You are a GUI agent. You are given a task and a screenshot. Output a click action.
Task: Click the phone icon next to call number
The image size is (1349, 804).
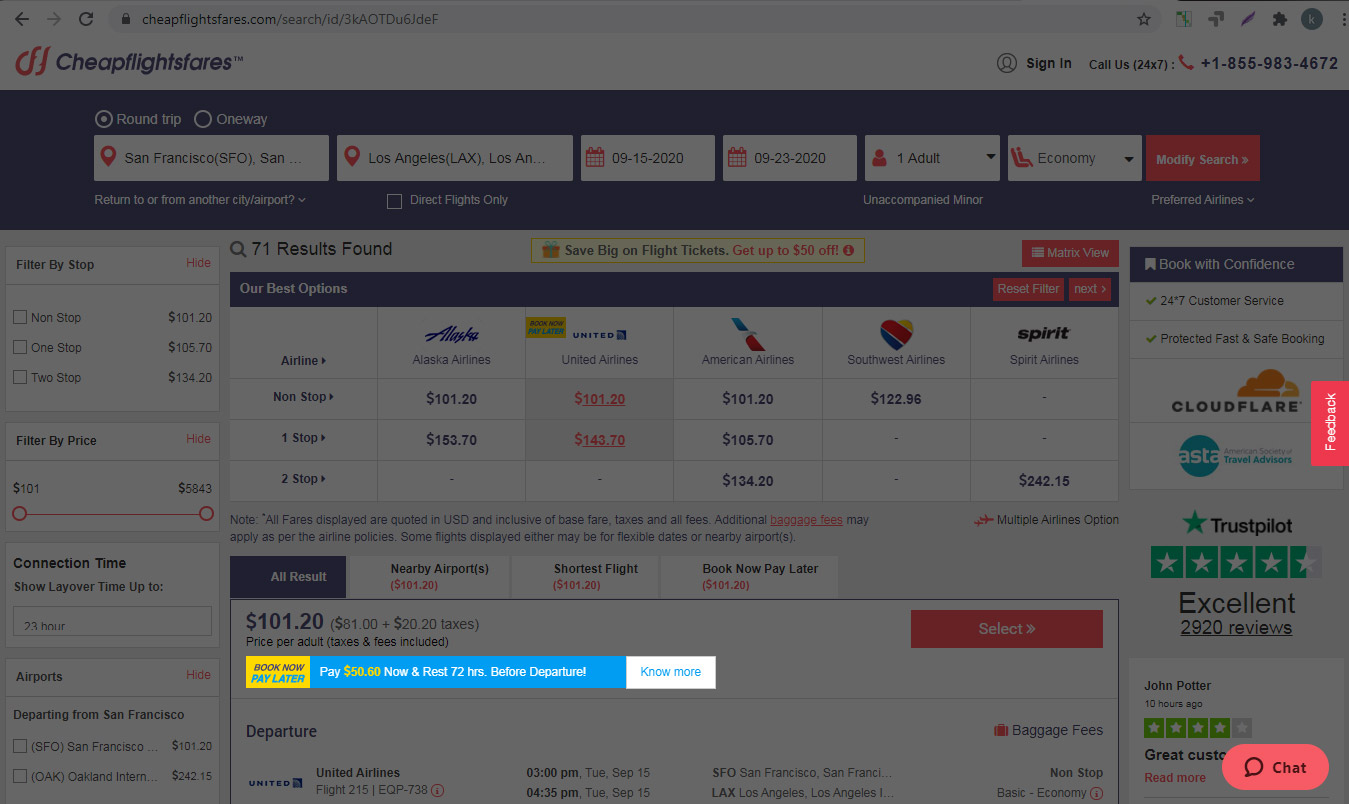1186,62
